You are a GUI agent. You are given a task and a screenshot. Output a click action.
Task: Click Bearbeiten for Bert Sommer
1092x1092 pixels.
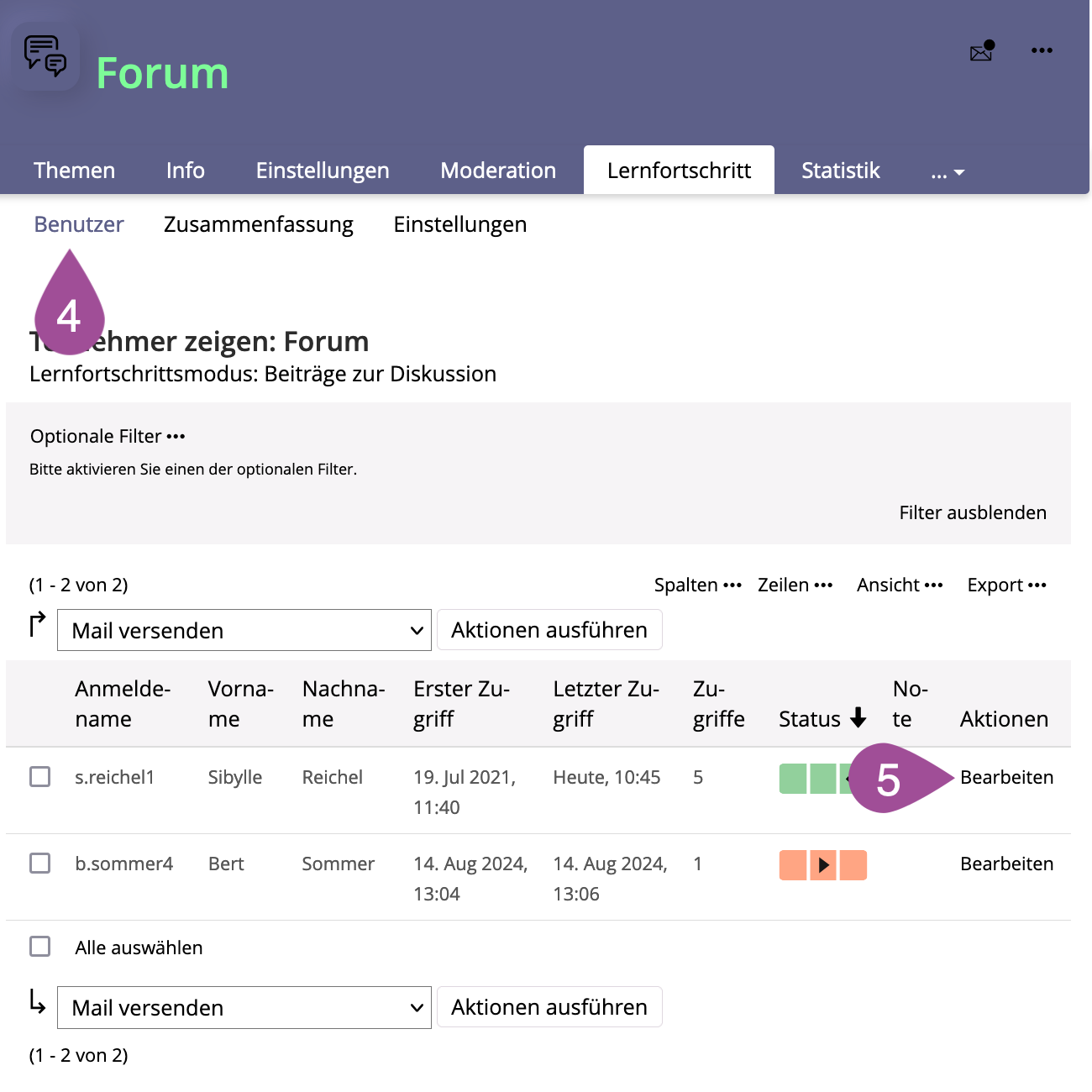[1006, 864]
